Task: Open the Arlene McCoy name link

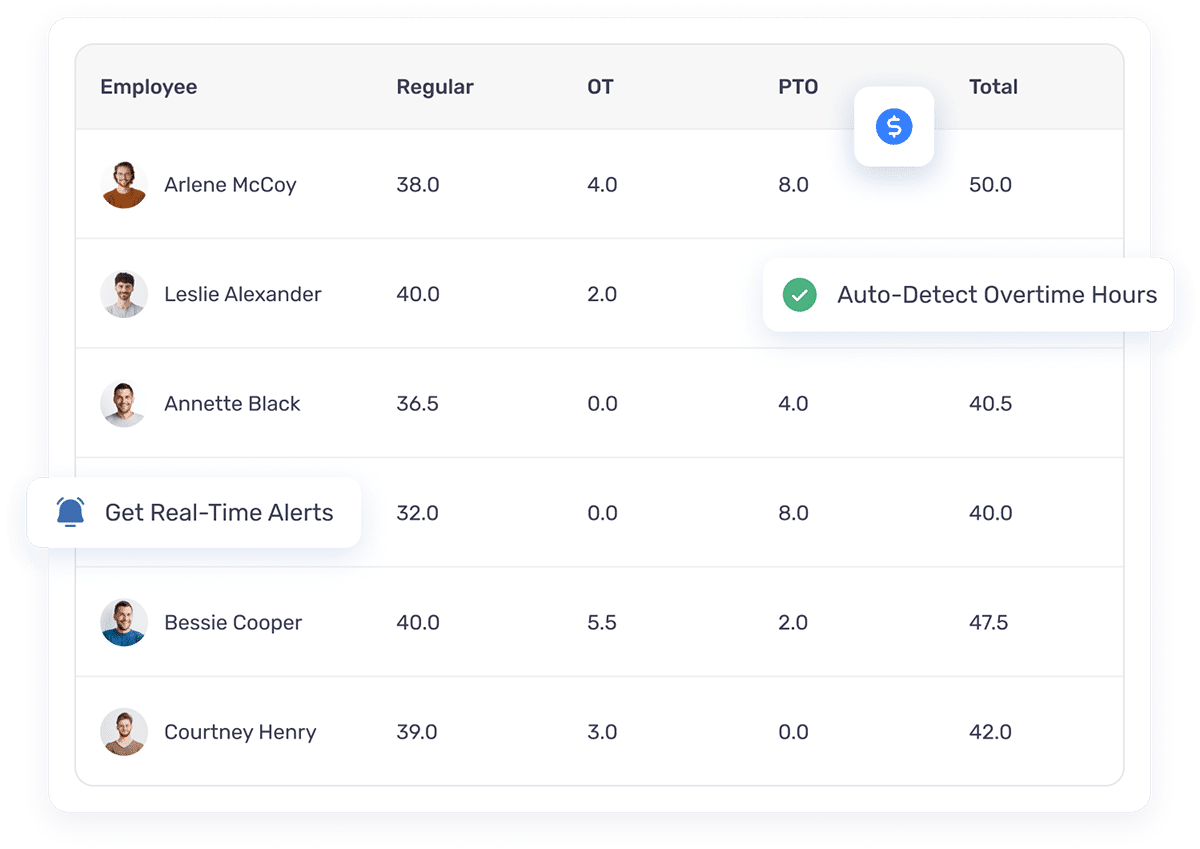Action: pos(230,185)
